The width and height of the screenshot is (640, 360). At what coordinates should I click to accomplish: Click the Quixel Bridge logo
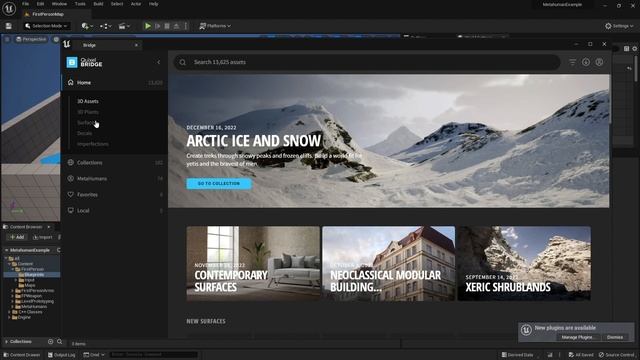tap(84, 62)
